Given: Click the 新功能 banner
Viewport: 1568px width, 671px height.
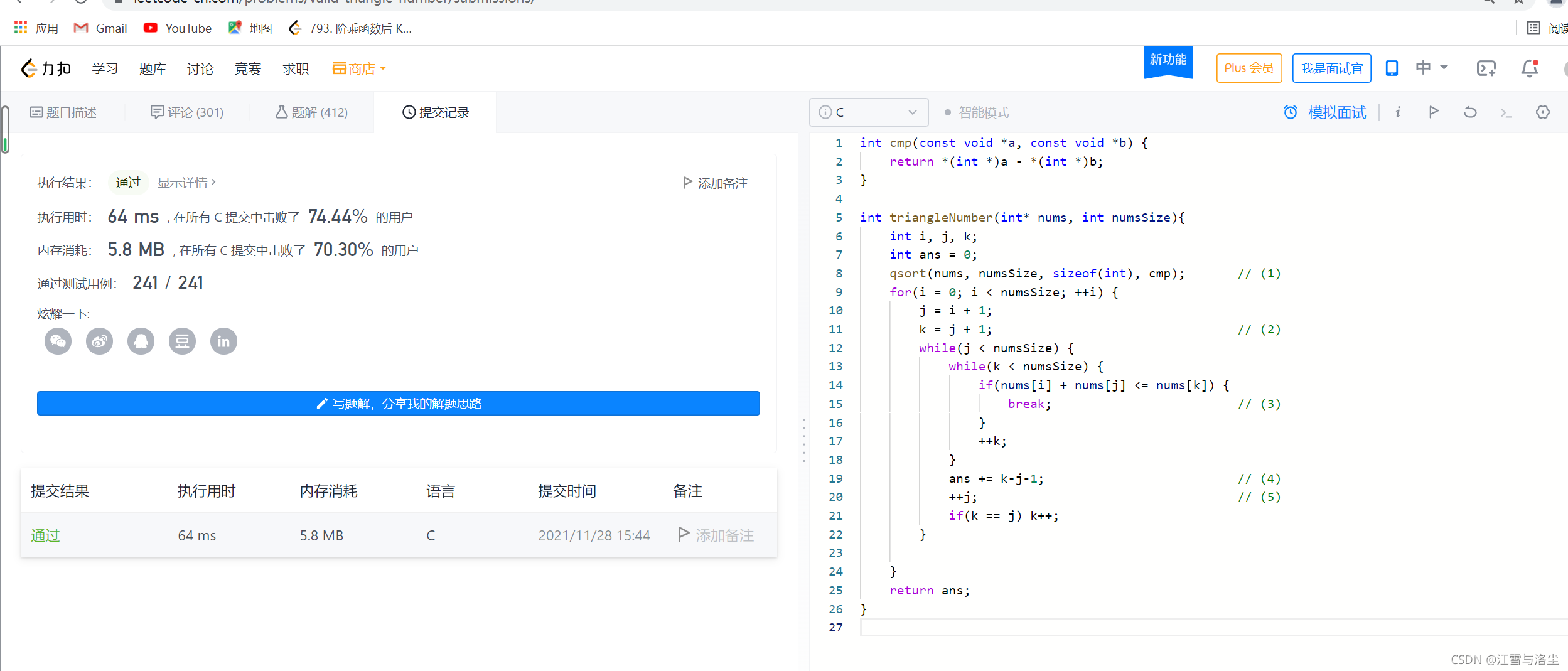Looking at the screenshot, I should coord(1168,61).
